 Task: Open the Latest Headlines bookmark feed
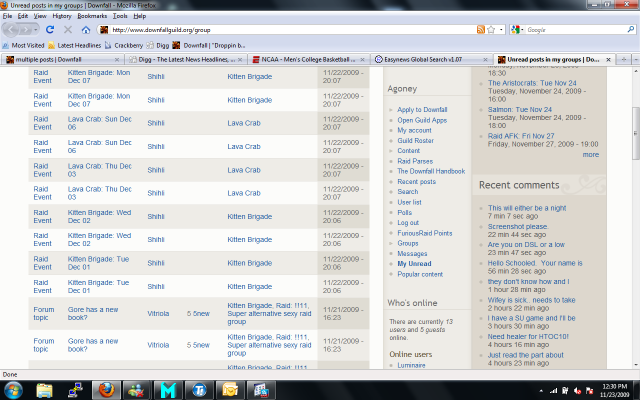coord(74,45)
